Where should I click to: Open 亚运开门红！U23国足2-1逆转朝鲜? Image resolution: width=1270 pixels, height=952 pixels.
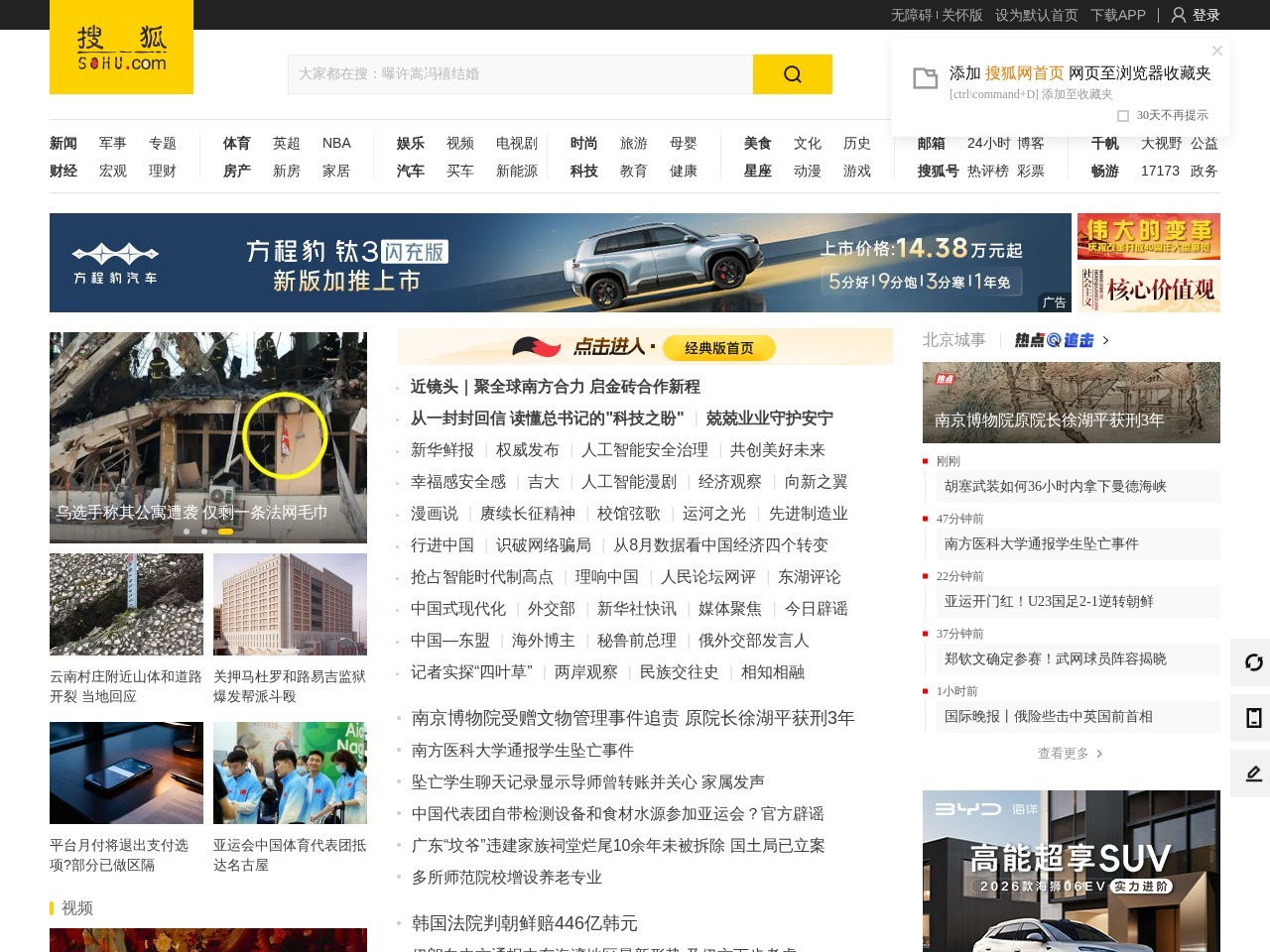point(1049,601)
